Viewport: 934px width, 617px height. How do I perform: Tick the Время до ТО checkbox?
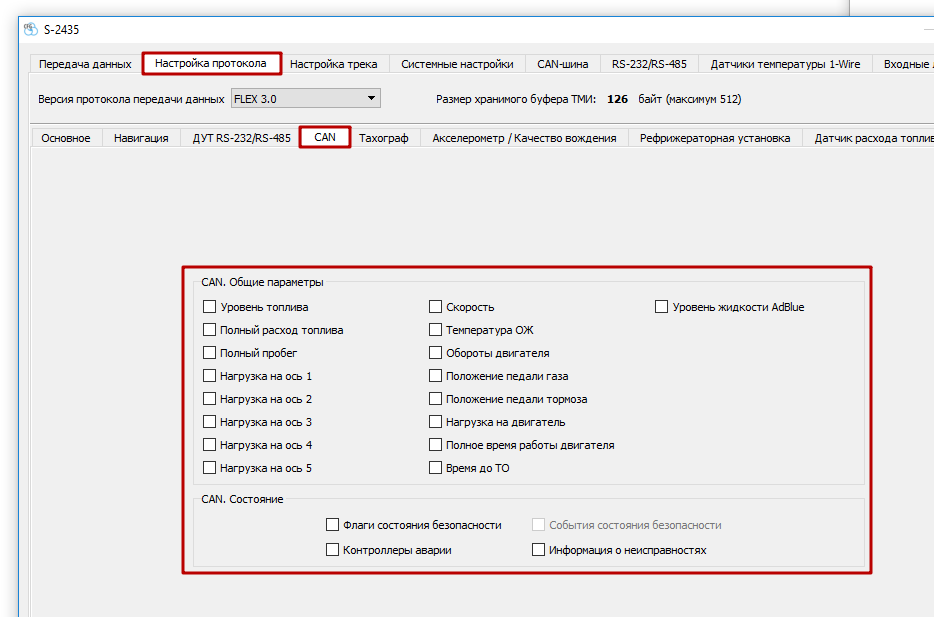point(436,468)
